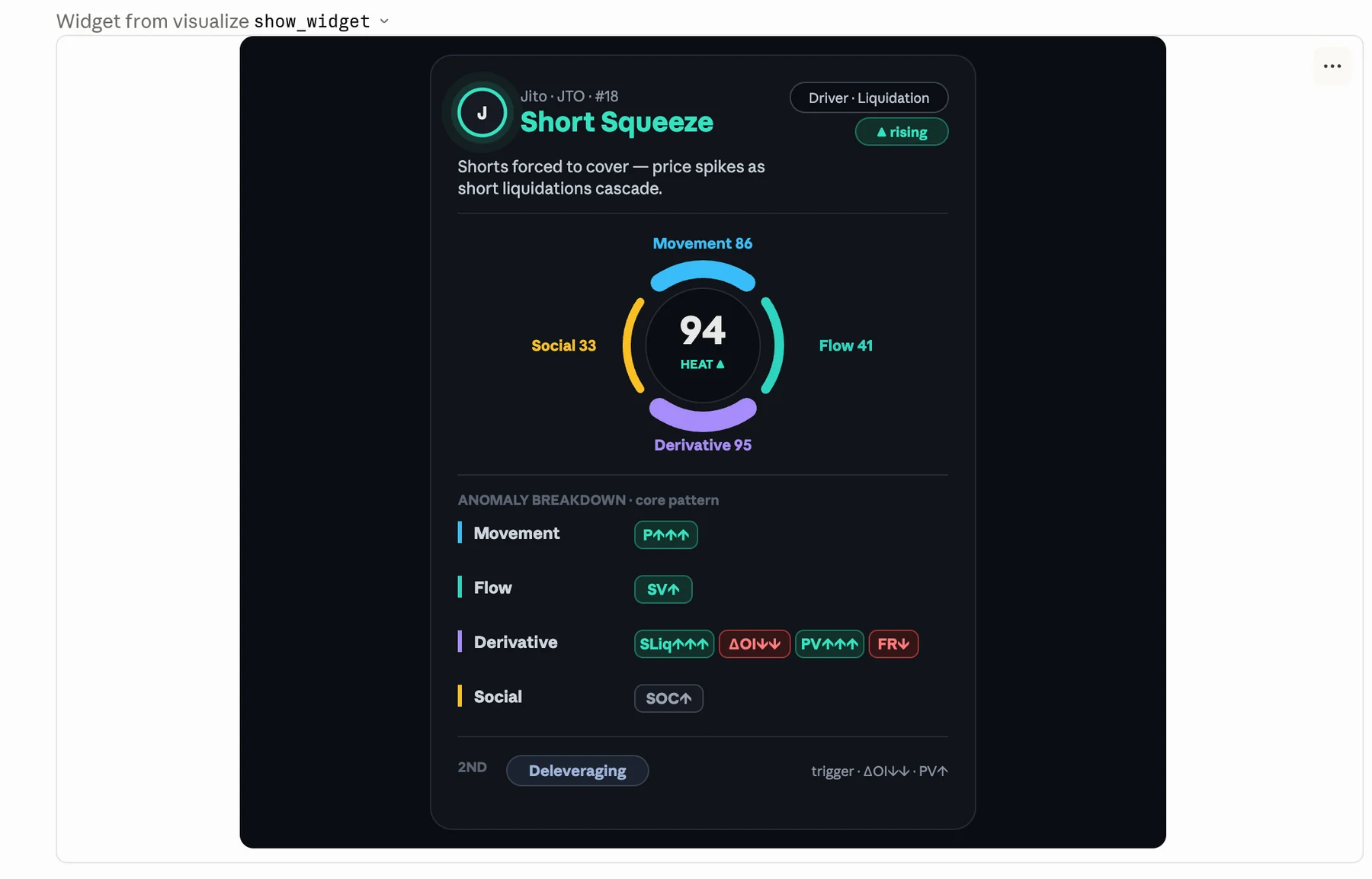
Task: Click the Movement 86 gauge label
Action: 702,243
